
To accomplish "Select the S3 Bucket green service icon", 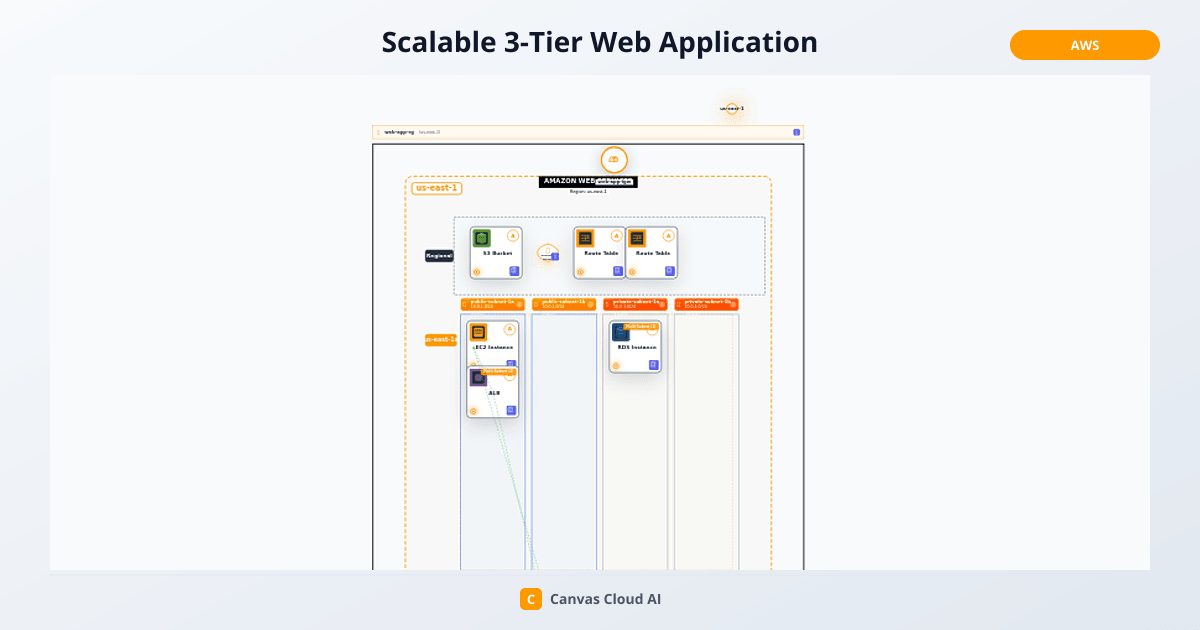I will pyautogui.click(x=482, y=238).
